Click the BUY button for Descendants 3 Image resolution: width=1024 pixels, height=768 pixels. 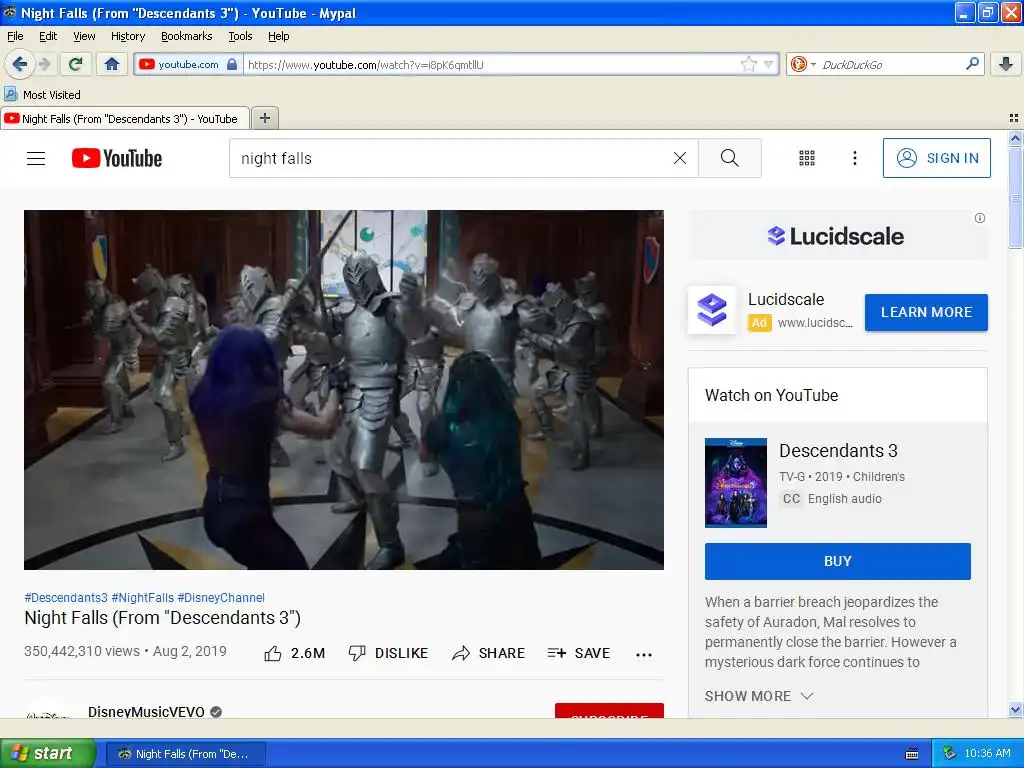click(x=838, y=561)
